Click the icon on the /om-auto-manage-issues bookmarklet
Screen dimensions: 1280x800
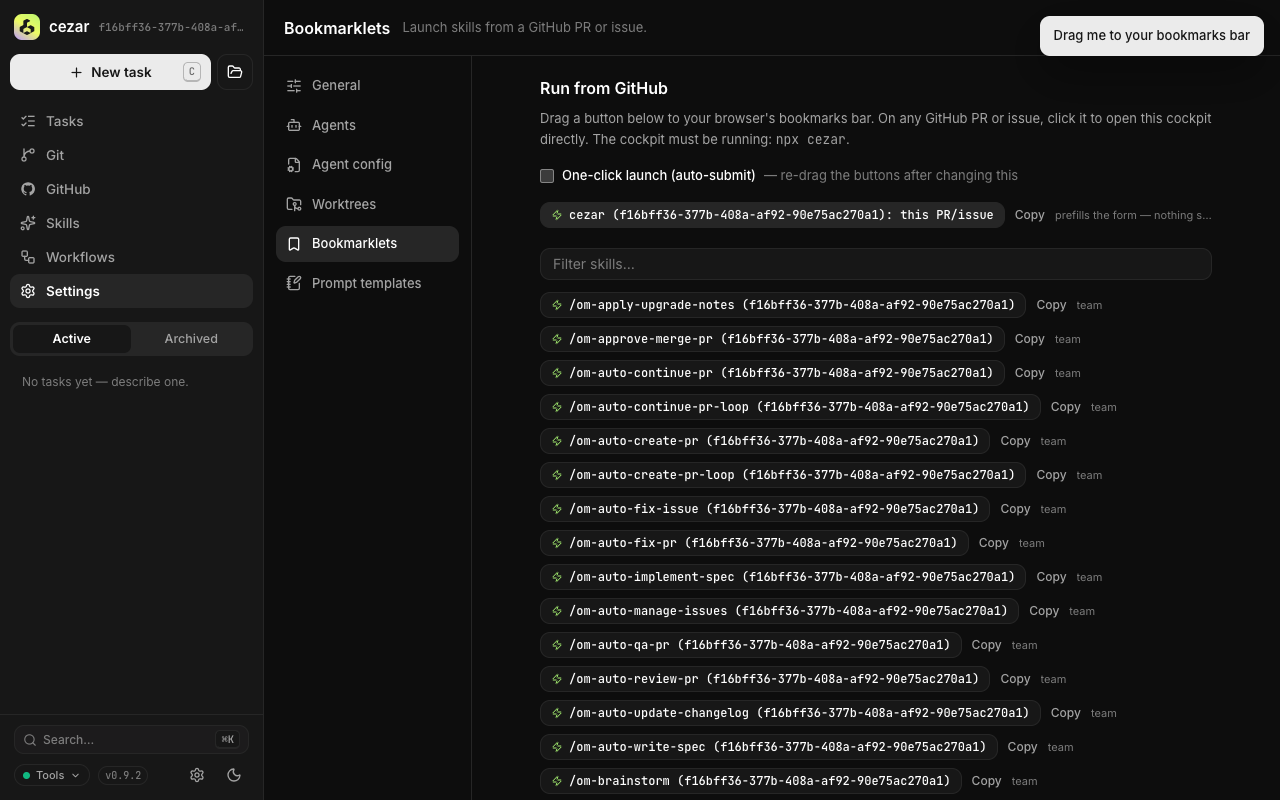click(557, 611)
